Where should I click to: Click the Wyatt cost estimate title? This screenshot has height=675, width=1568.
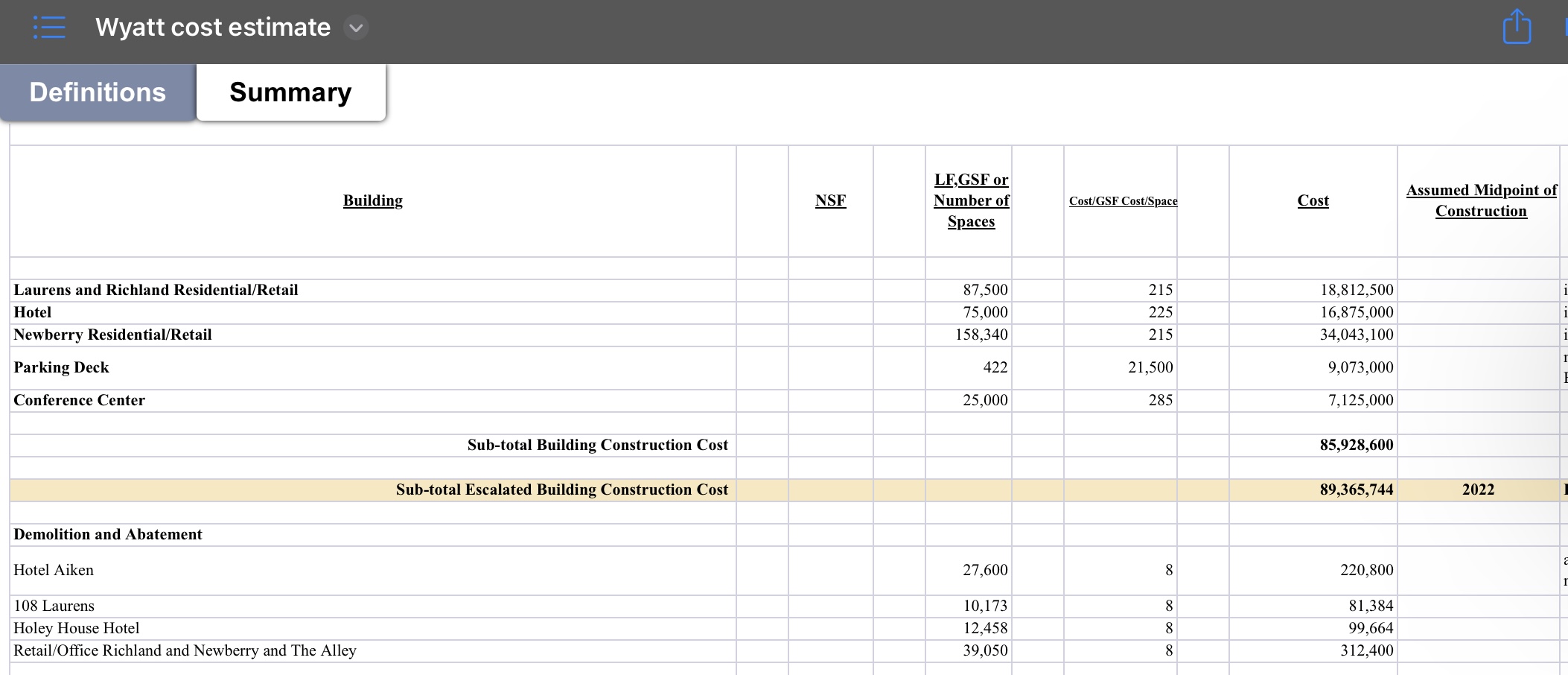pyautogui.click(x=213, y=28)
